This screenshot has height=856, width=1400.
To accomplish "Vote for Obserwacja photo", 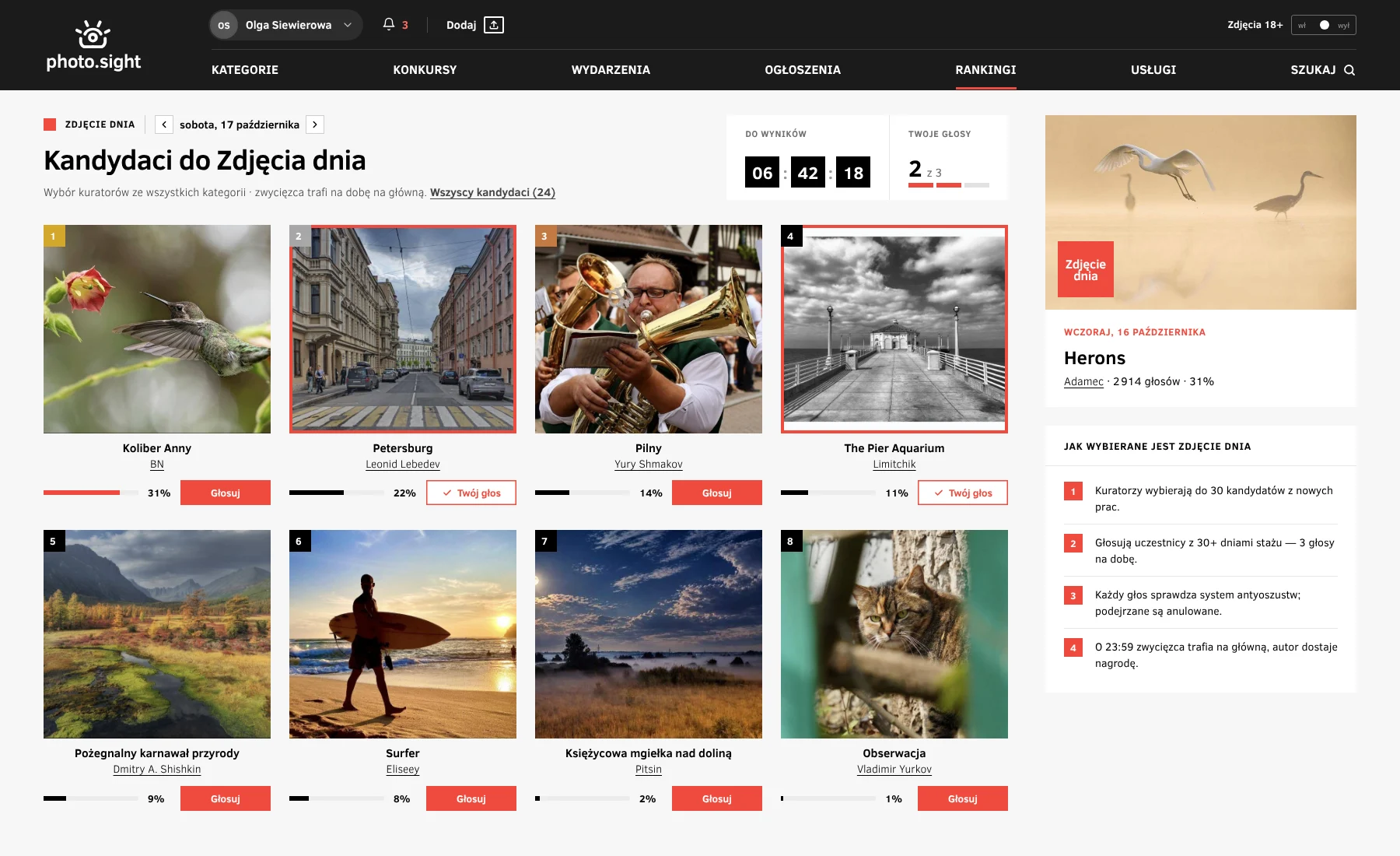I will 963,798.
